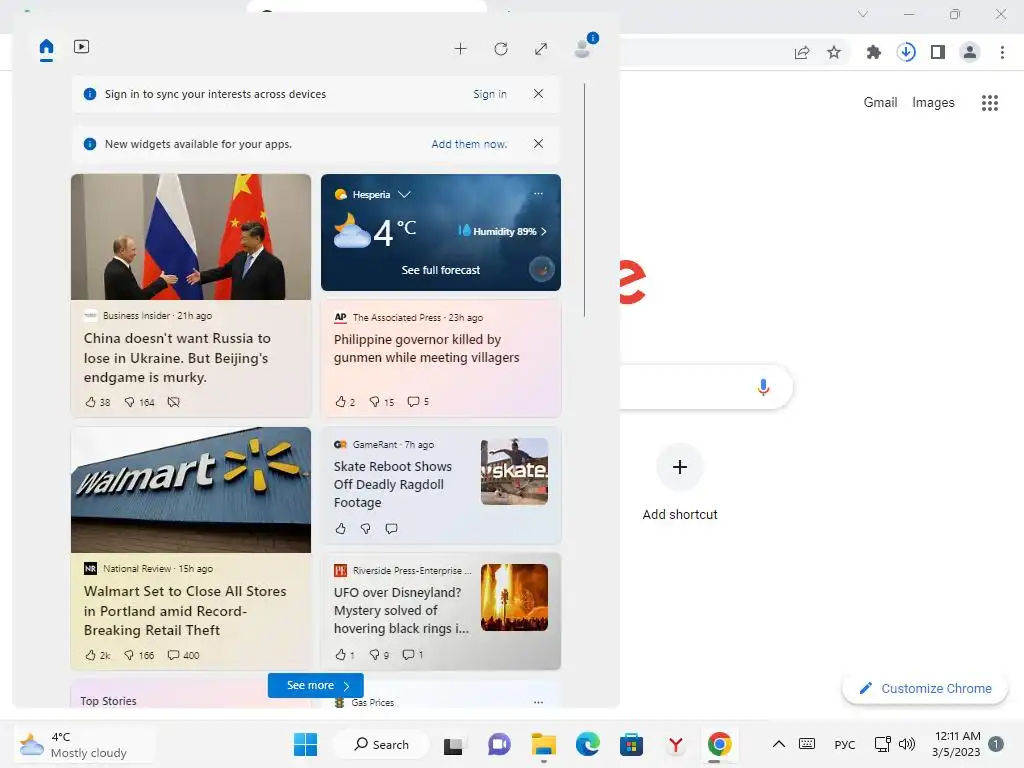
Task: Open Philippine governor killed article
Action: pyautogui.click(x=426, y=349)
